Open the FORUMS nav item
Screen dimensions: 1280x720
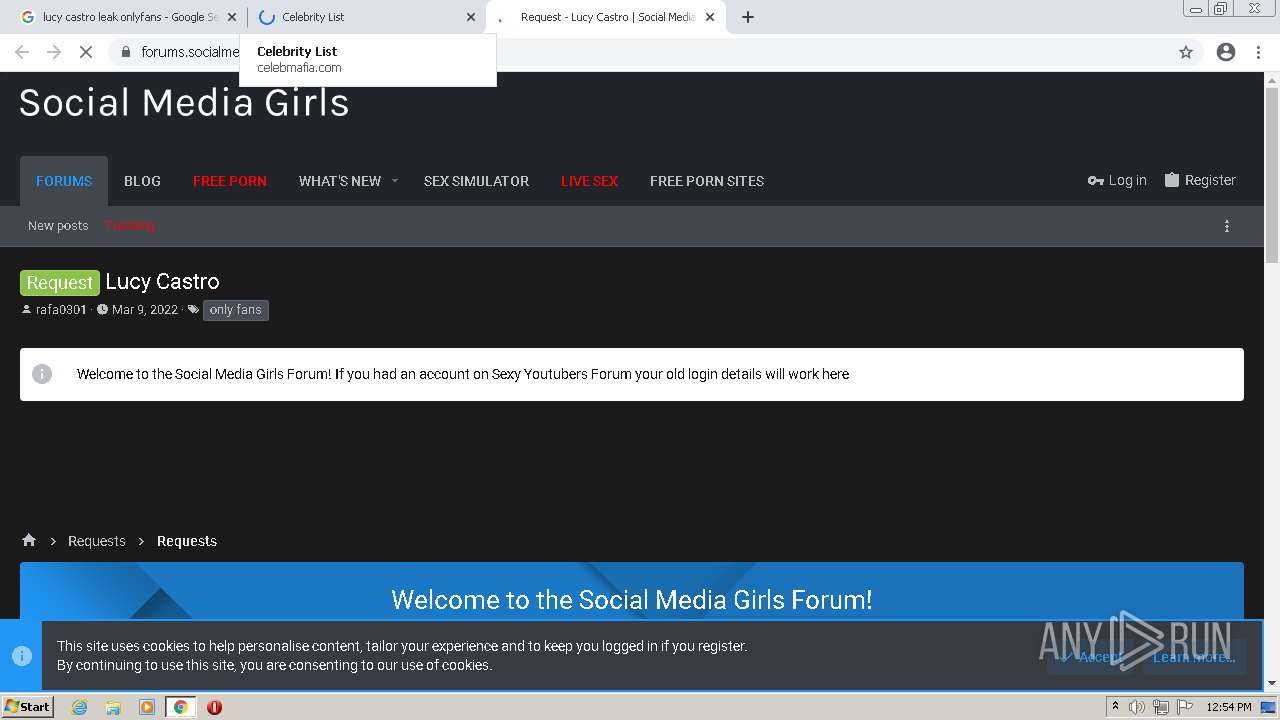[64, 181]
